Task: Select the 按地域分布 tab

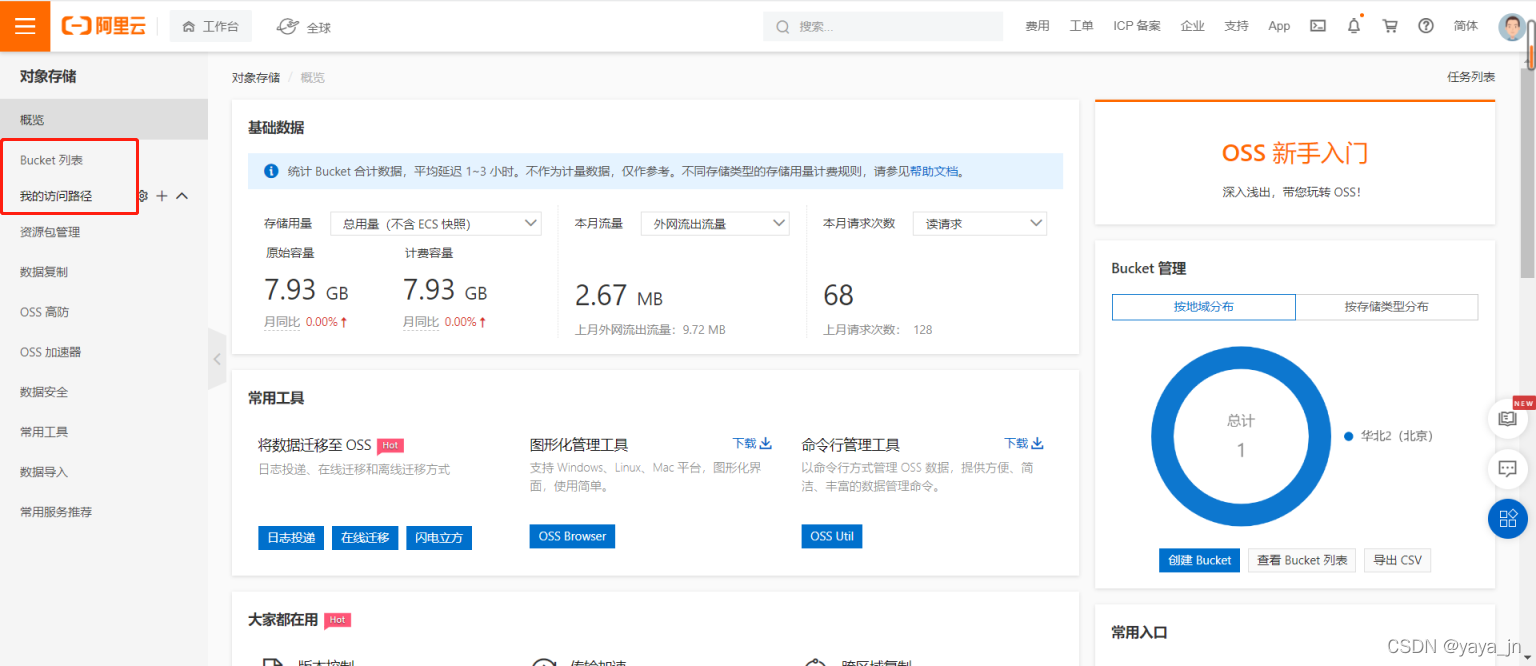Action: tap(1204, 307)
